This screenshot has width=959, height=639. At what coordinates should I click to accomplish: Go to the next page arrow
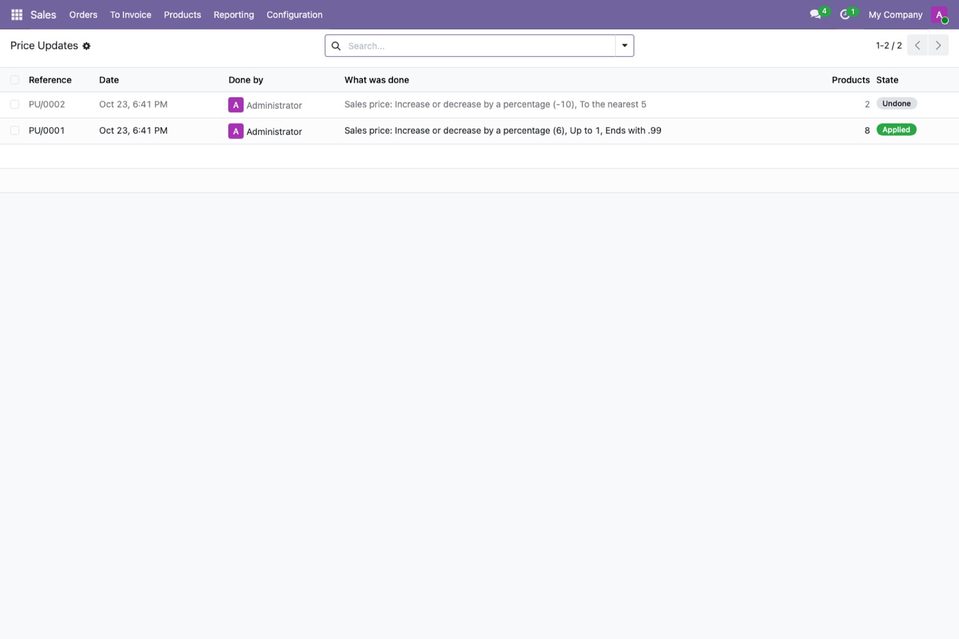click(x=938, y=45)
